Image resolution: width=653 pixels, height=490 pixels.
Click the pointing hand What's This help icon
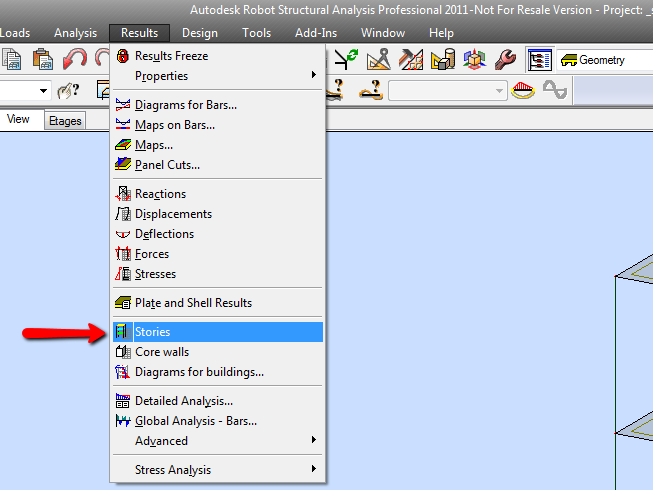coord(69,90)
